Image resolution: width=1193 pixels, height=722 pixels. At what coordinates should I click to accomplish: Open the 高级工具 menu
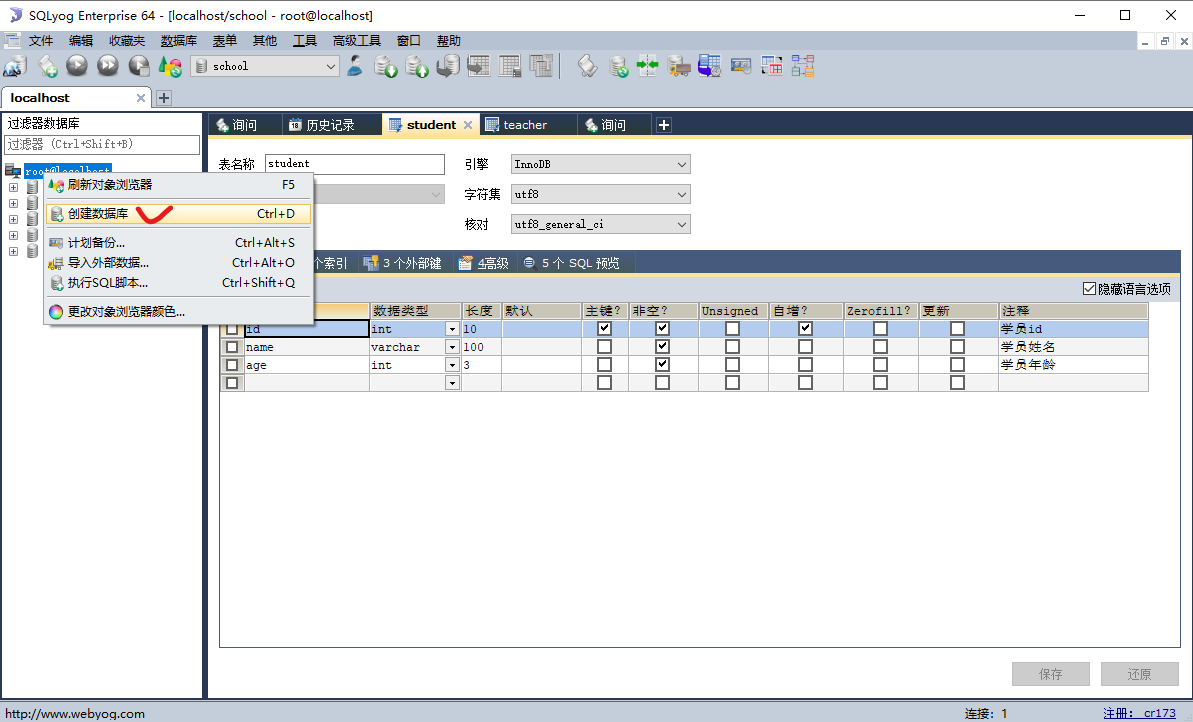tap(356, 40)
